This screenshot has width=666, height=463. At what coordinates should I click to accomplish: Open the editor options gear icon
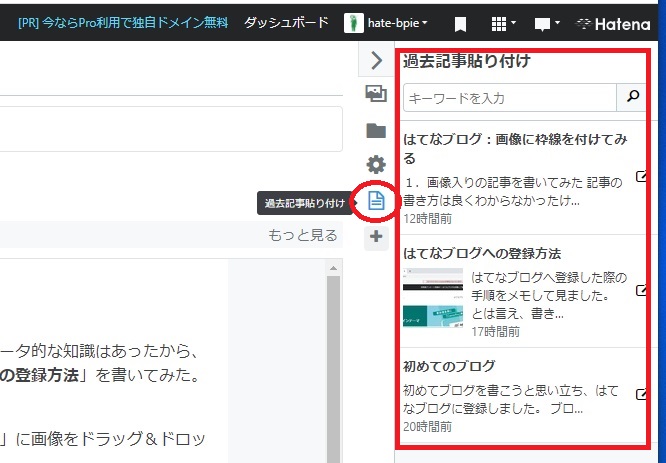point(376,165)
